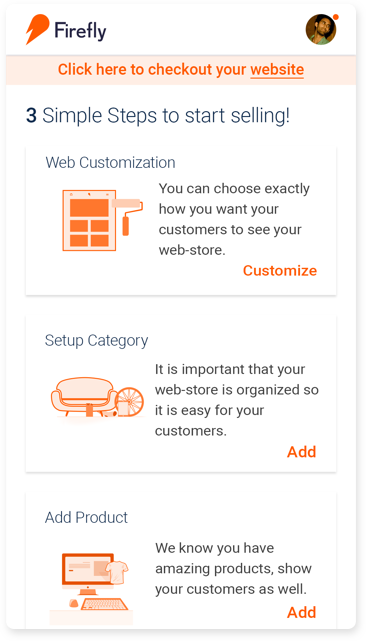Tap the orange notification dot on avatar
Viewport: 366px width, 641px height.
(x=336, y=17)
